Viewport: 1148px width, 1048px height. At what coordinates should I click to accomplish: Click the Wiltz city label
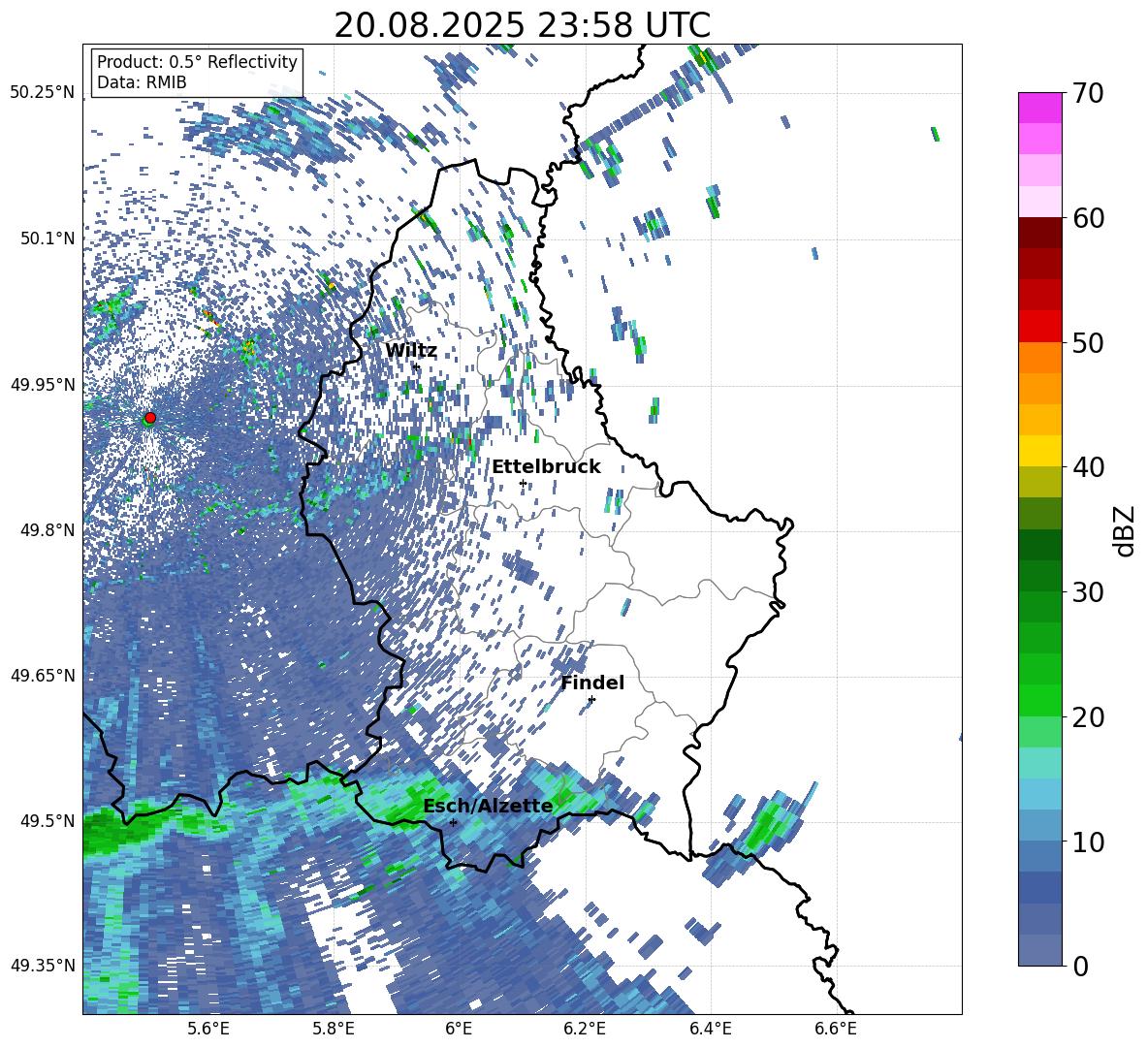coord(411,351)
